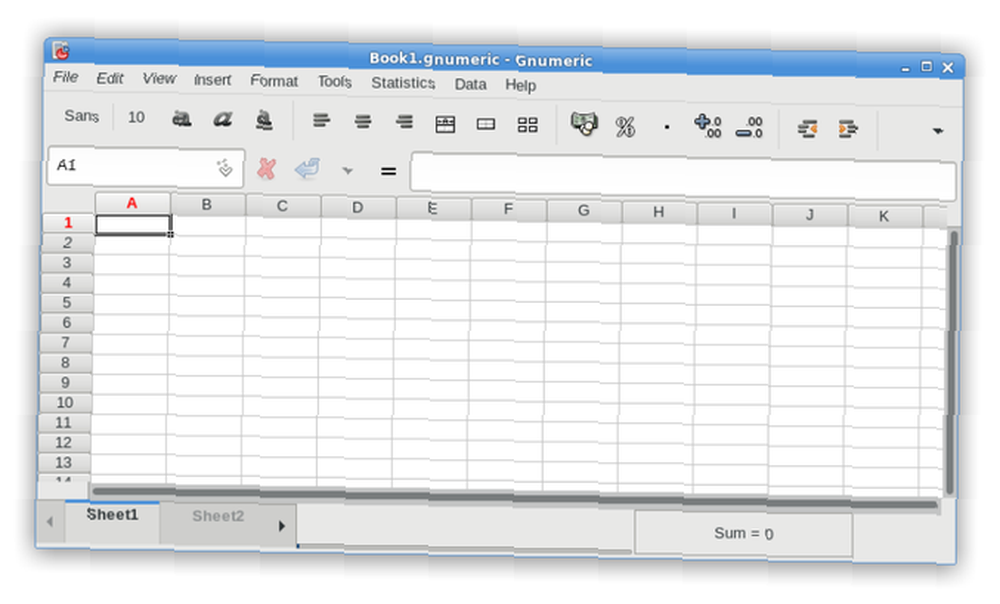Open the Sans font name selector
1000x604 pixels.
(82, 116)
